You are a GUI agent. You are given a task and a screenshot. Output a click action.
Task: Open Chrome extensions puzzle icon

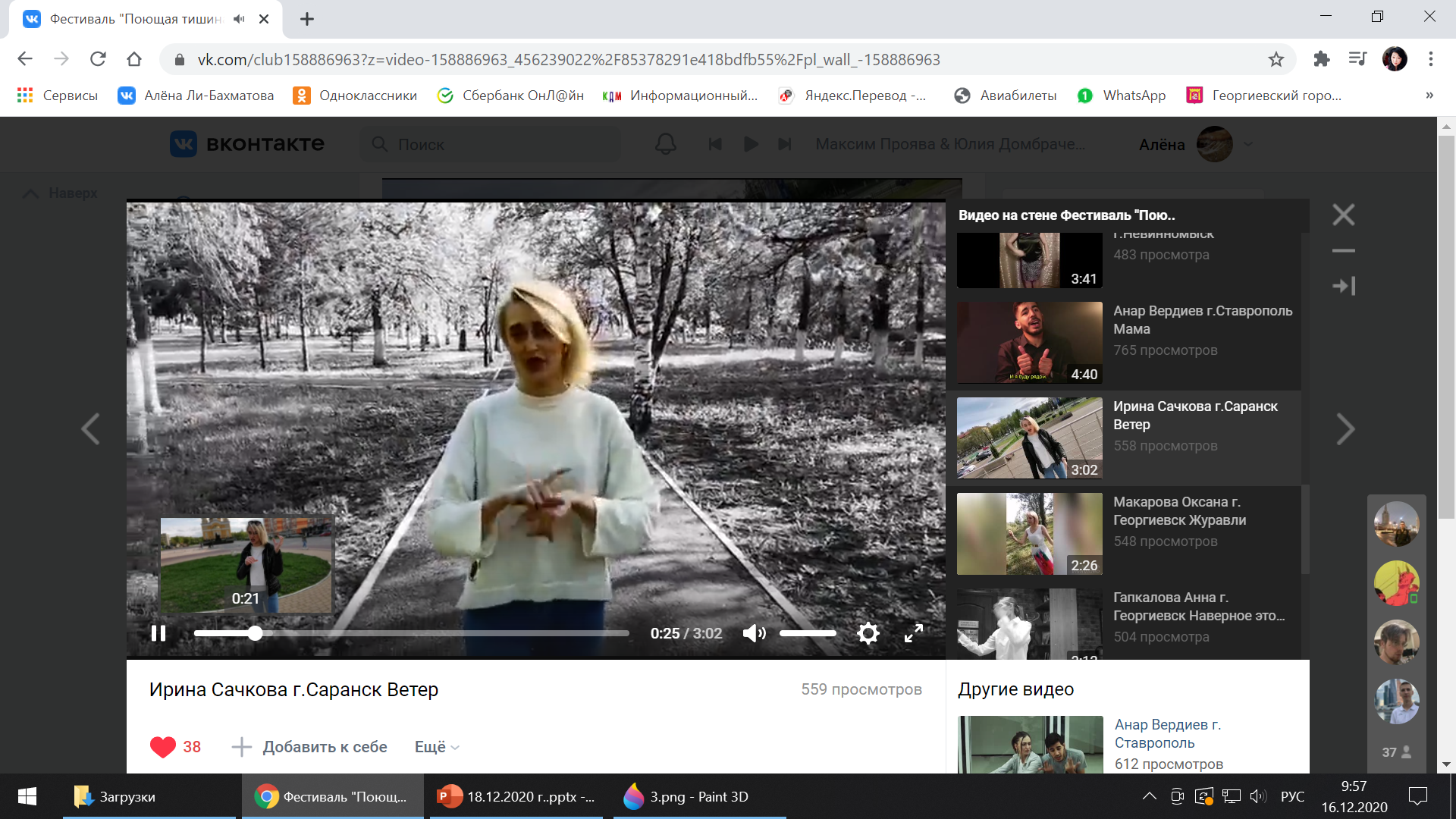1322,59
